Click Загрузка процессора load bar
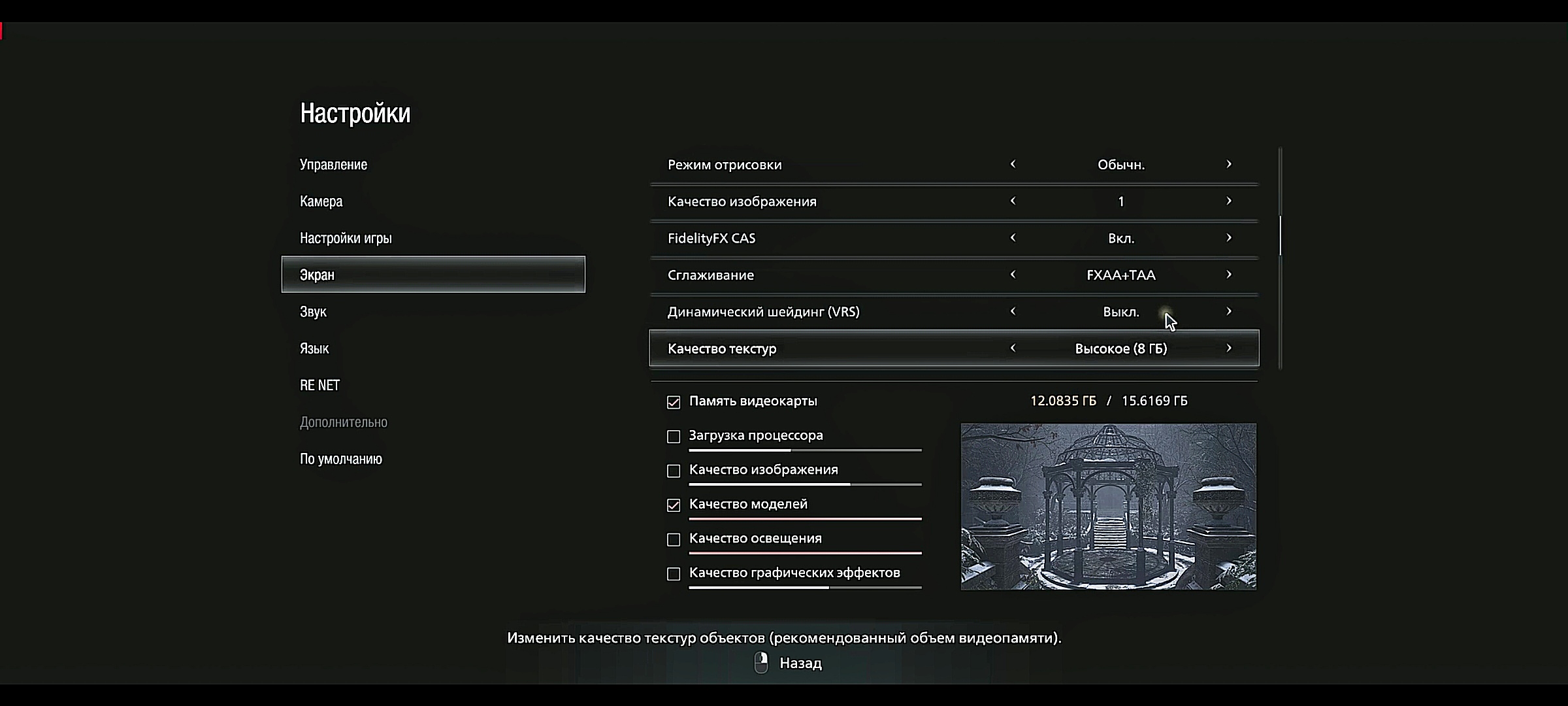Image resolution: width=1568 pixels, height=706 pixels. [x=805, y=450]
